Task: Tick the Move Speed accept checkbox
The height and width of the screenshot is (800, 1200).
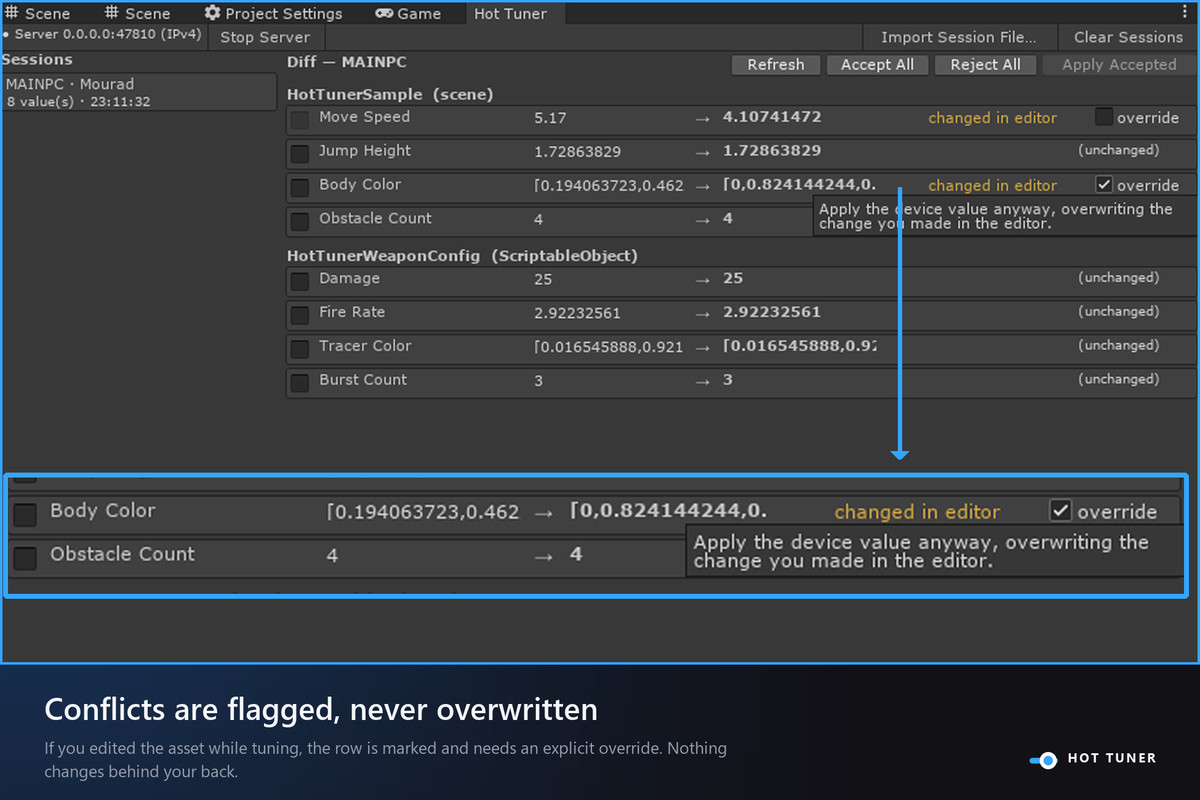Action: click(299, 120)
